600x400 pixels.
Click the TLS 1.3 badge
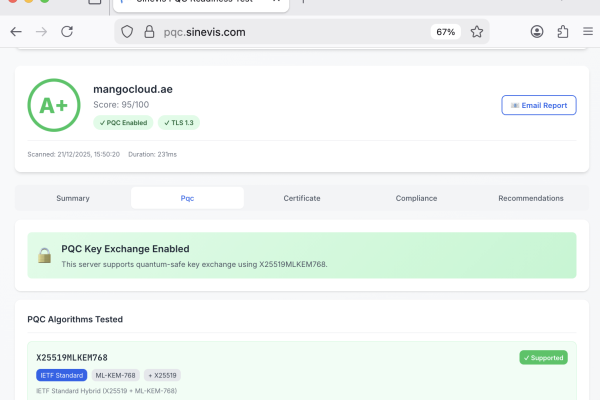[179, 123]
